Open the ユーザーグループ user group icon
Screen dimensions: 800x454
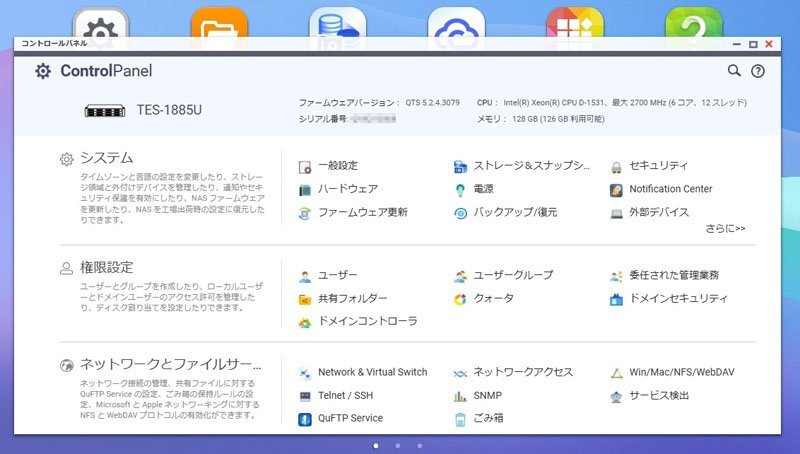[x=460, y=276]
